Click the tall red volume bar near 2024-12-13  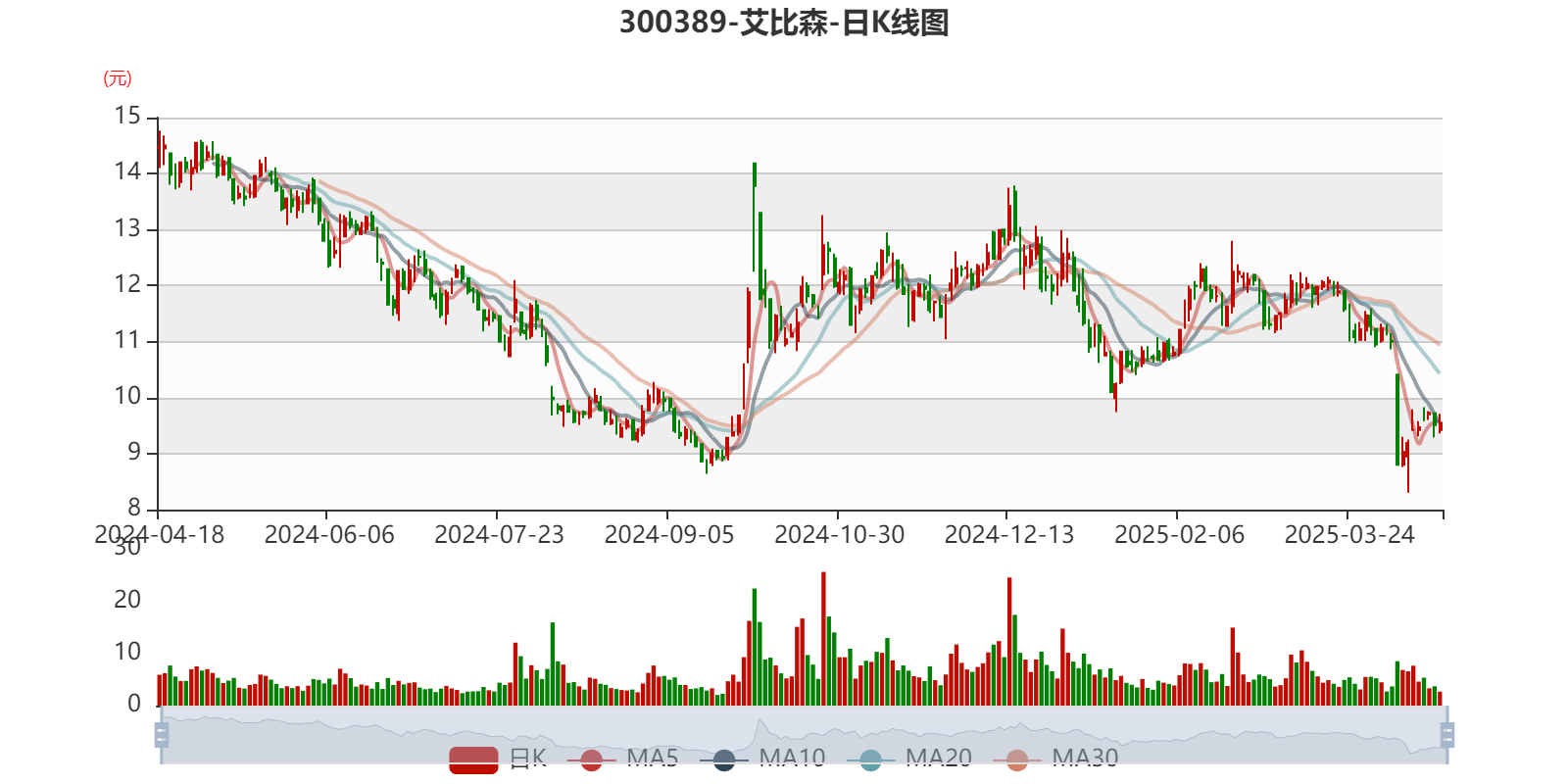(1009, 642)
